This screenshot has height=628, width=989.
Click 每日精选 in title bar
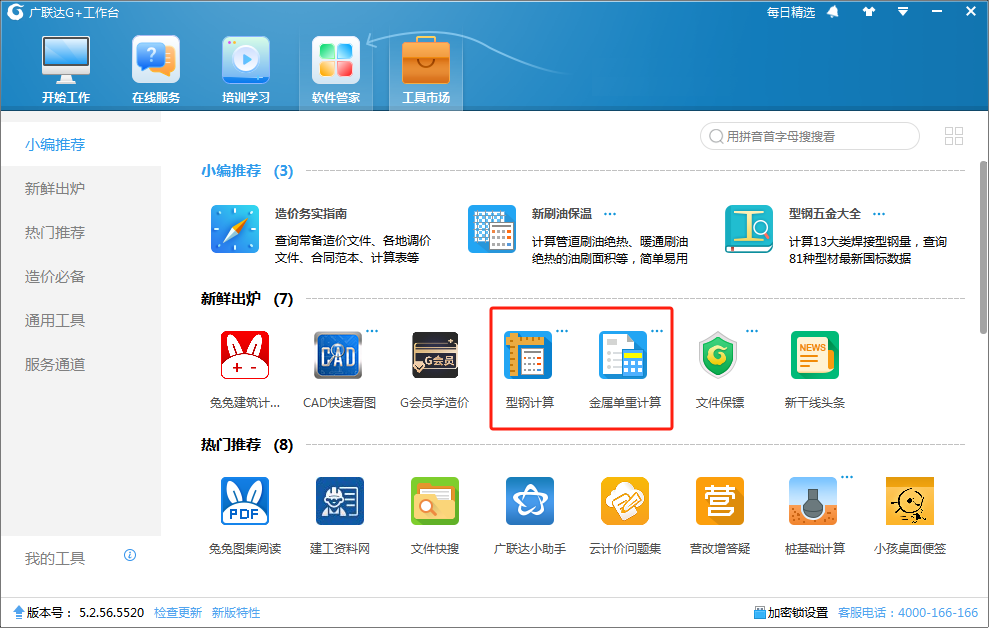[x=791, y=12]
